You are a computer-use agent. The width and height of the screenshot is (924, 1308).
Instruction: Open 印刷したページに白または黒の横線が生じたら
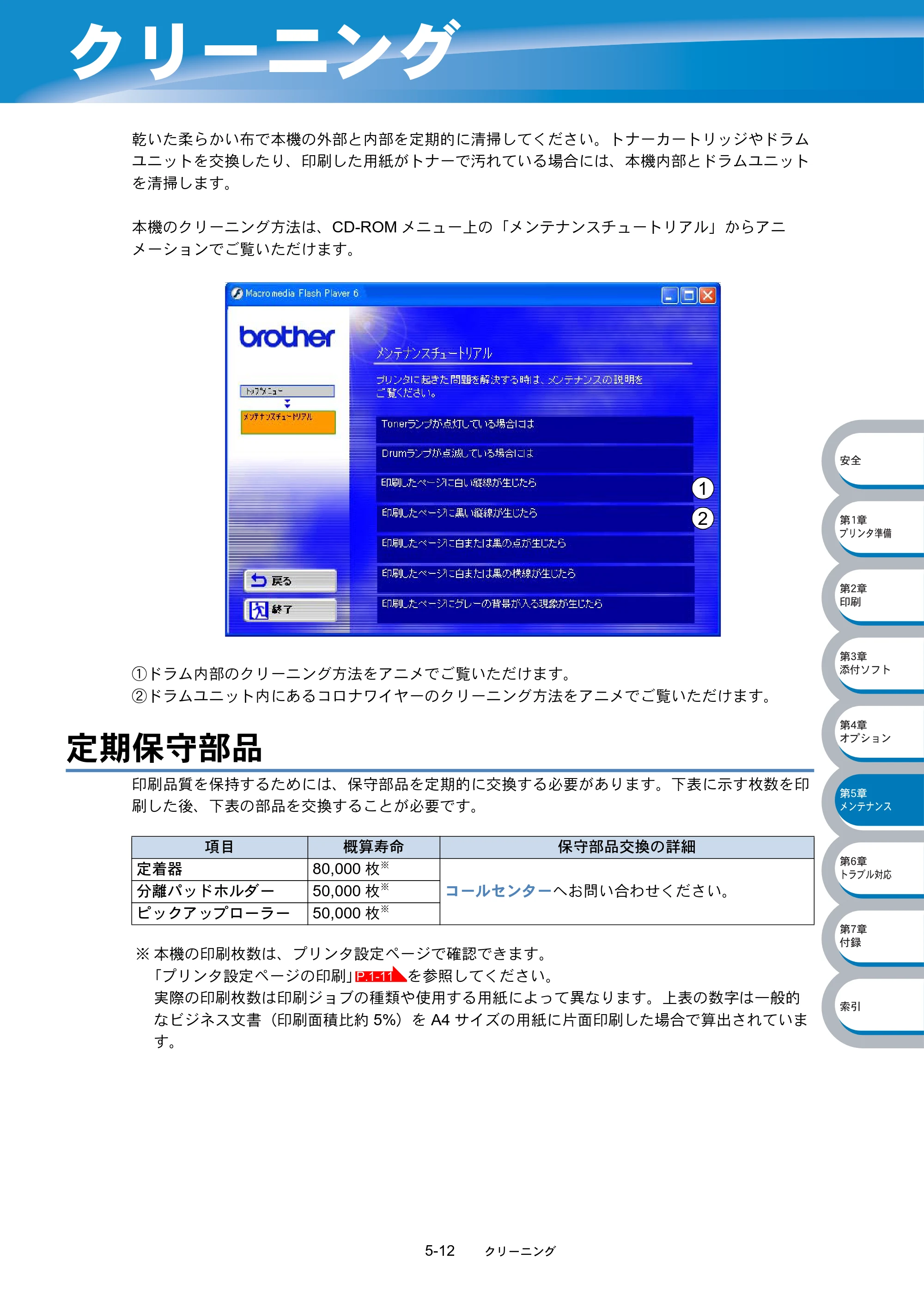tap(535, 579)
